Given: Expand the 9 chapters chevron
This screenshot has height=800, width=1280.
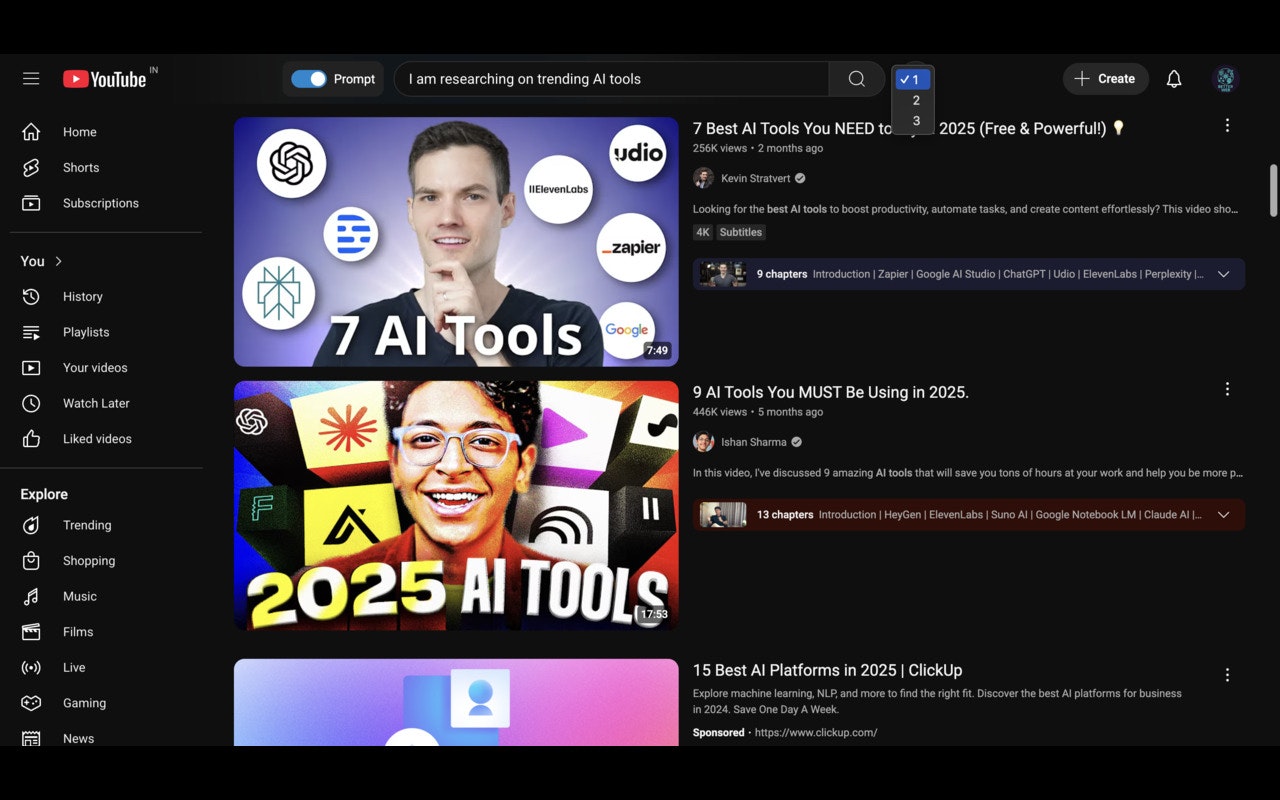Looking at the screenshot, I should [1223, 274].
